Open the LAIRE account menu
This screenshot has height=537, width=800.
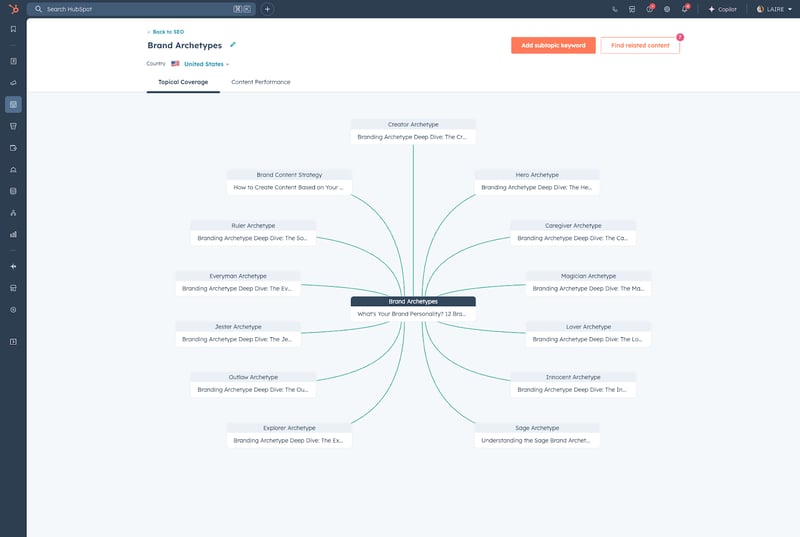(774, 9)
